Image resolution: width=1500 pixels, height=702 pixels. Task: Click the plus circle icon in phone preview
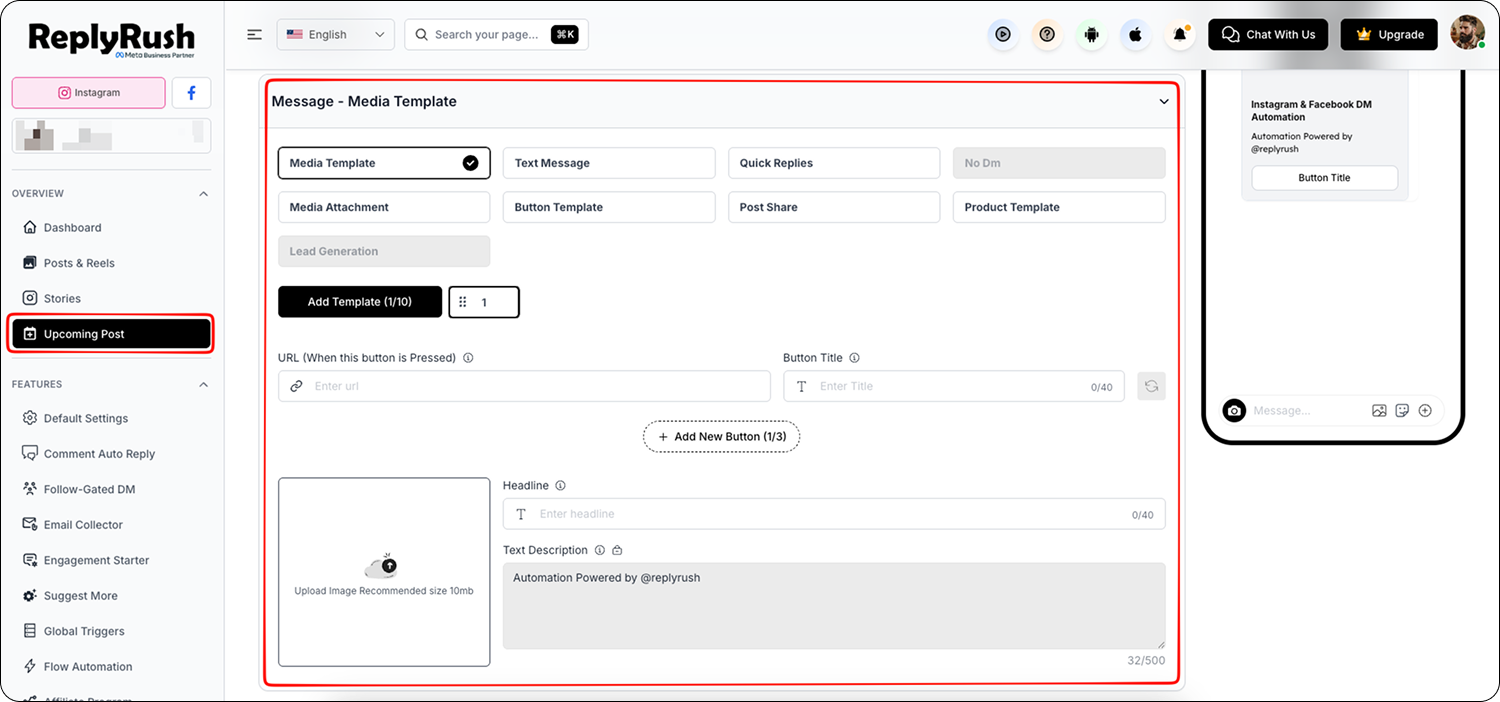coord(1425,410)
